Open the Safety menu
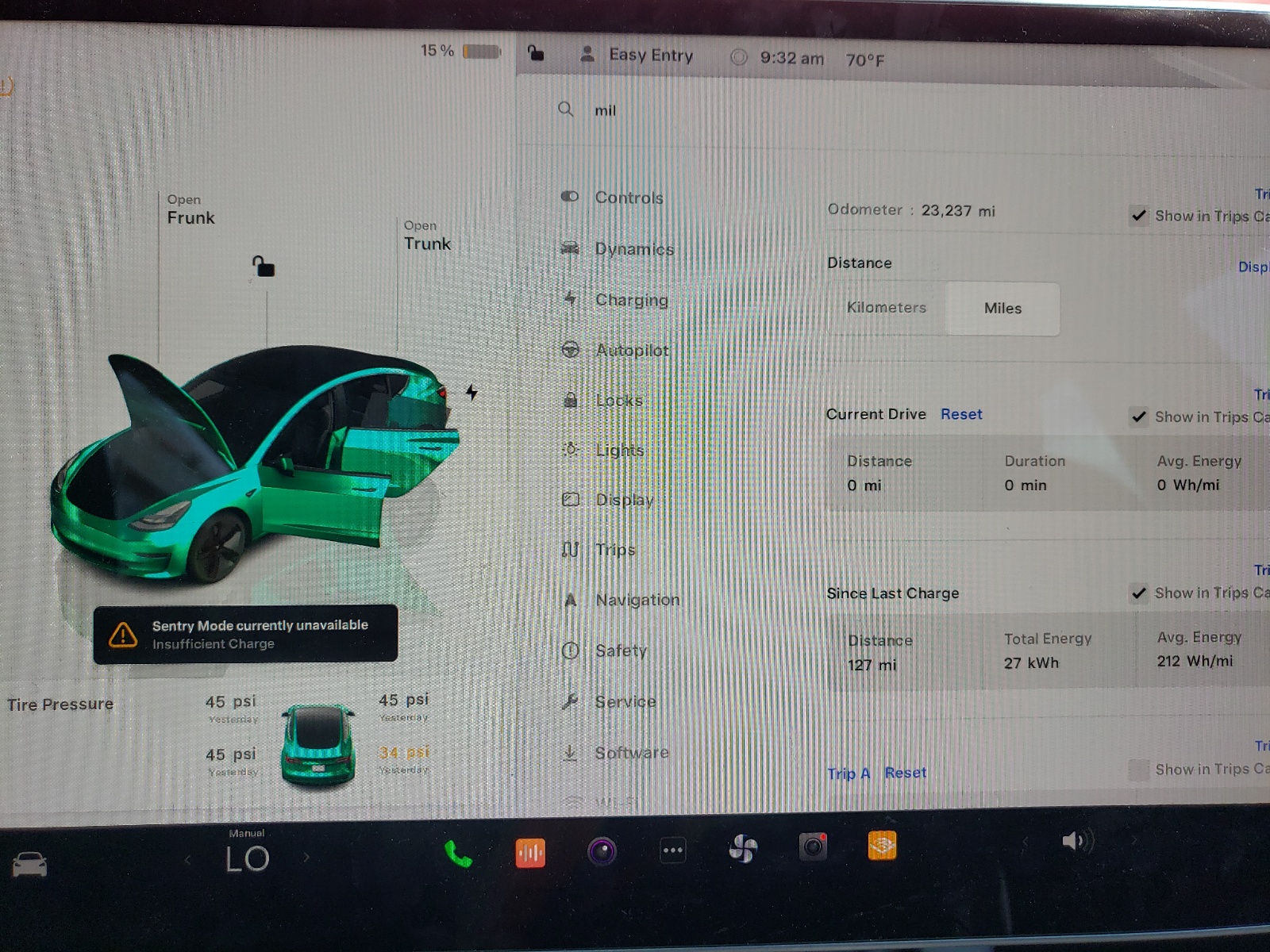1270x952 pixels. point(605,651)
